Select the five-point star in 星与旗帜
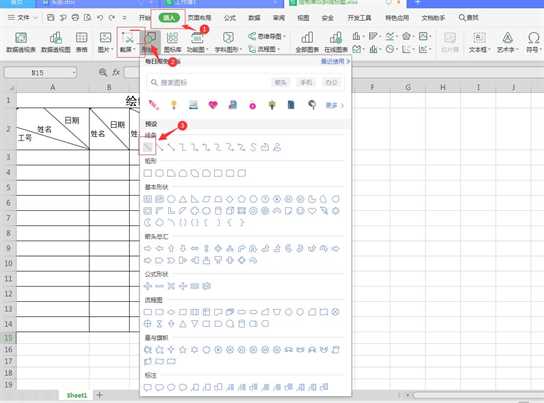 click(183, 350)
